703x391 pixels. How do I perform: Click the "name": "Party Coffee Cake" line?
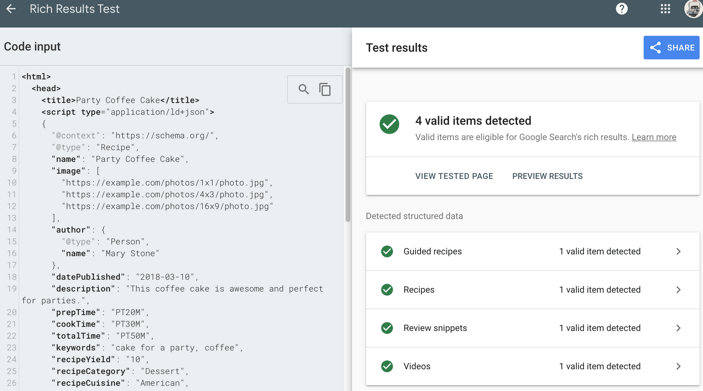pyautogui.click(x=120, y=159)
